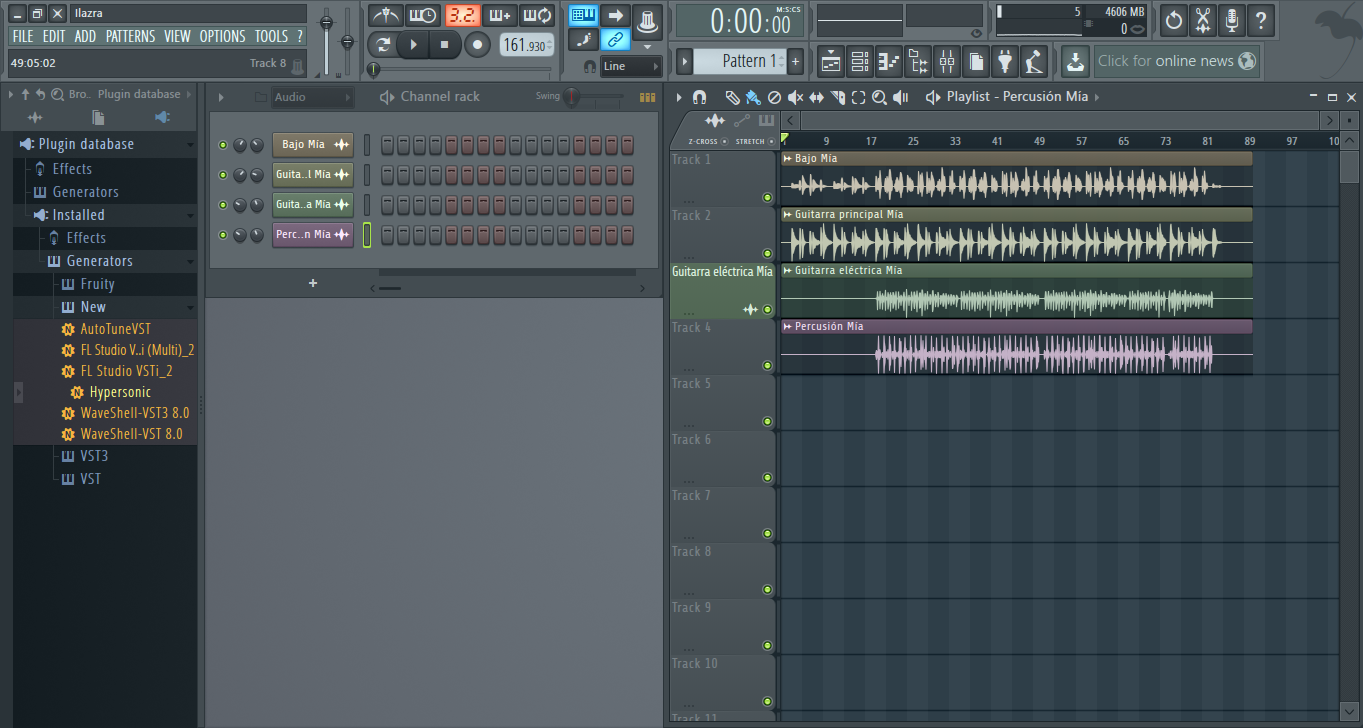The height and width of the screenshot is (728, 1363).
Task: Expand the VST3 folder in browser
Action: (x=94, y=456)
